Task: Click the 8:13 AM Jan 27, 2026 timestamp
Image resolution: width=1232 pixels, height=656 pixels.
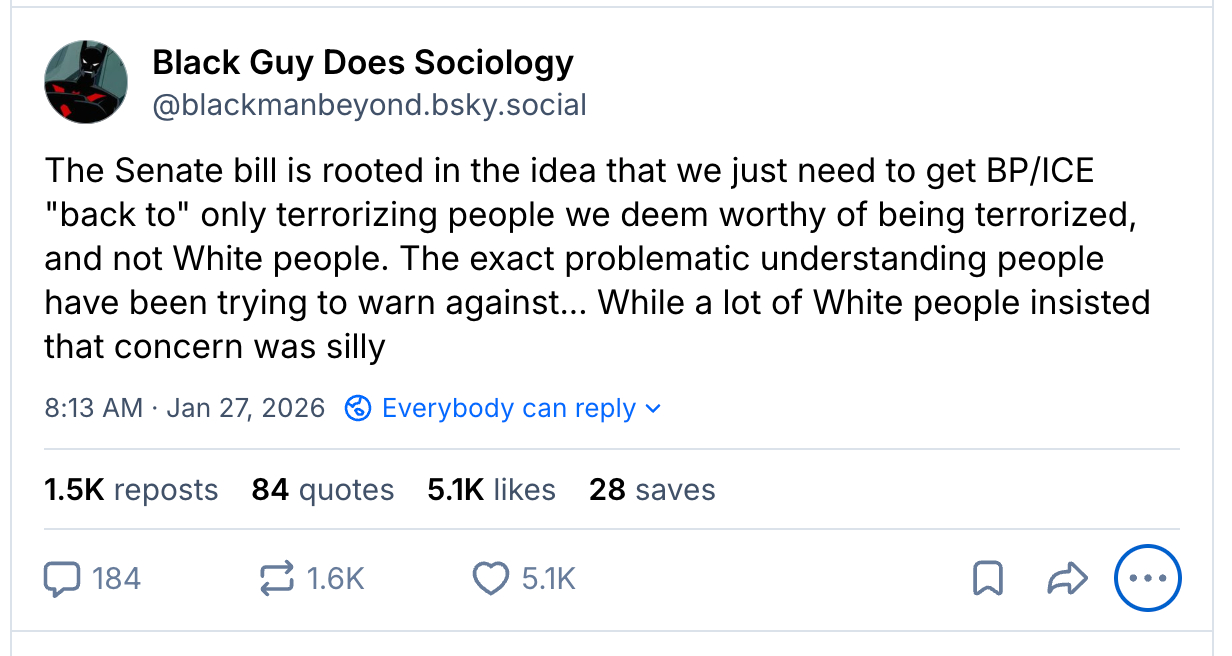Action: [x=185, y=408]
